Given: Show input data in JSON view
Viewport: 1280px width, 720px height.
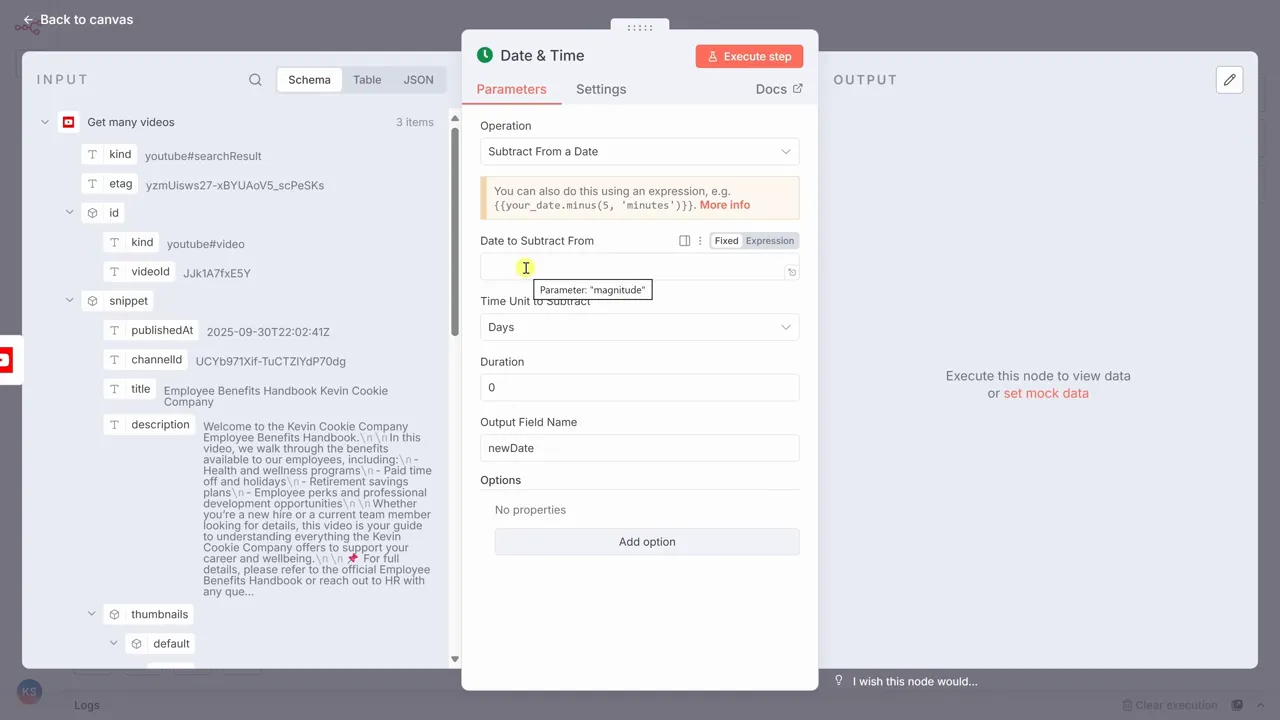Looking at the screenshot, I should (419, 80).
